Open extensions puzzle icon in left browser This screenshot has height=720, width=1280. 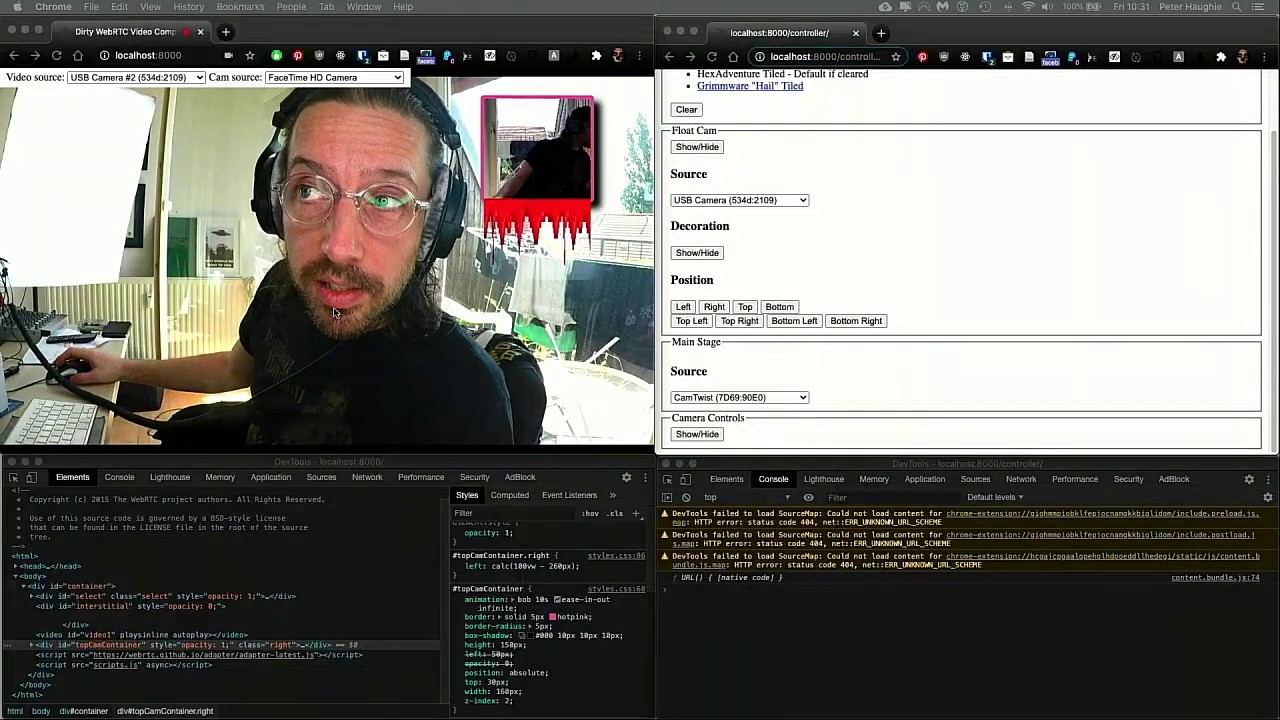(x=596, y=56)
